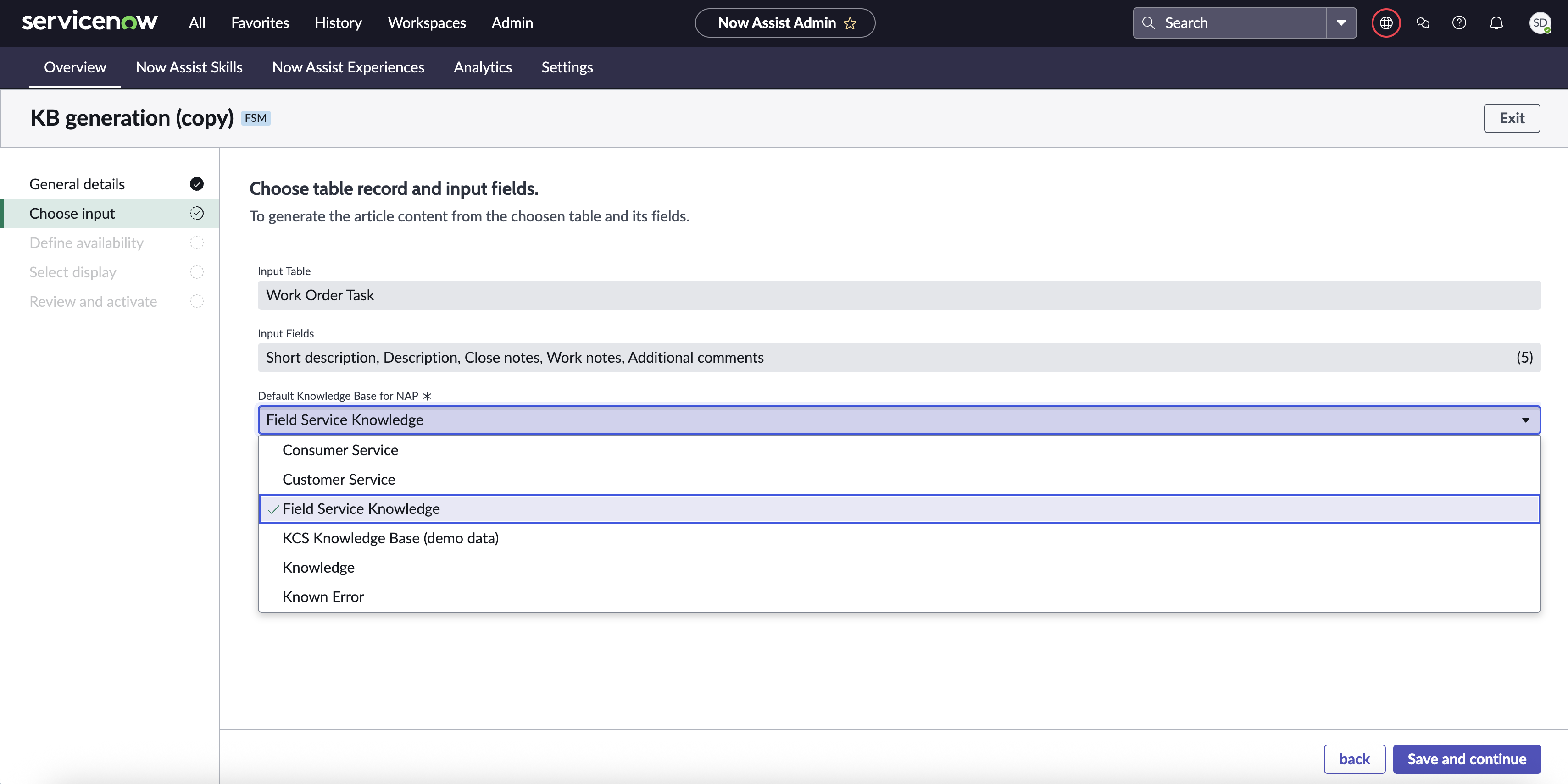Viewport: 1568px width, 784px height.
Task: Collapse the Default Knowledge Base dropdown
Action: [x=1525, y=420]
